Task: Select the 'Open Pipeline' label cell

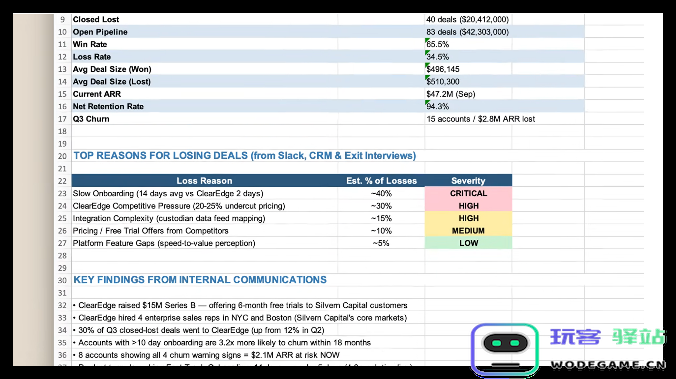Action: tap(204, 32)
